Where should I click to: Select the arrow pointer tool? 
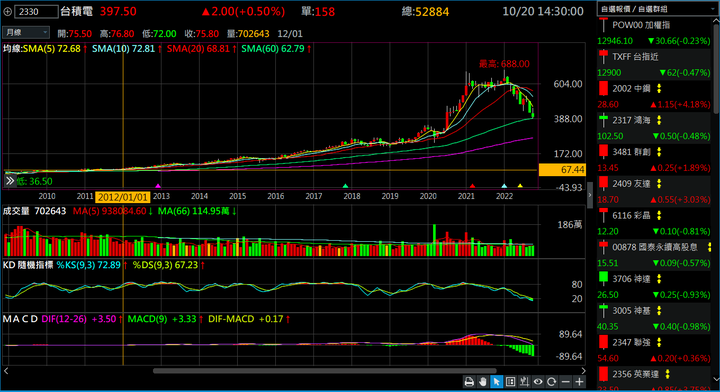click(x=496, y=381)
